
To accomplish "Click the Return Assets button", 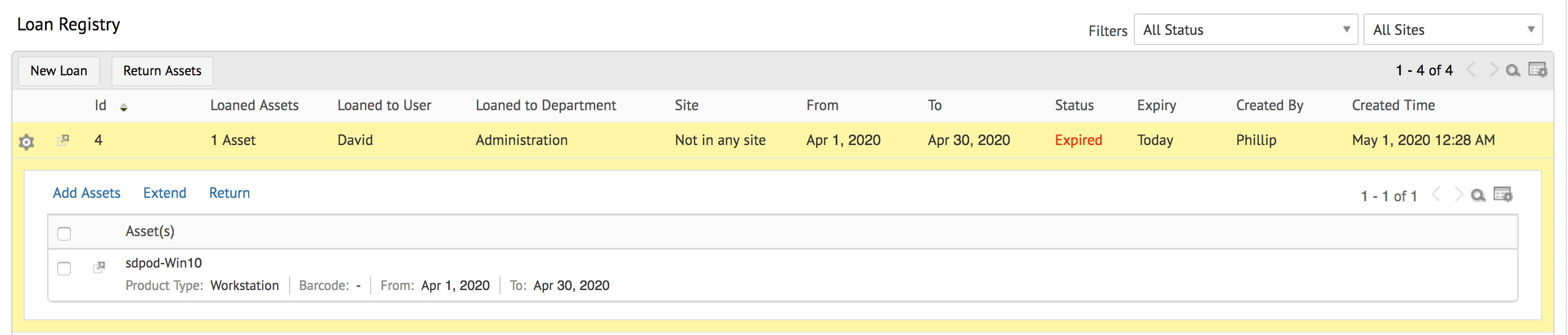I will click(162, 71).
